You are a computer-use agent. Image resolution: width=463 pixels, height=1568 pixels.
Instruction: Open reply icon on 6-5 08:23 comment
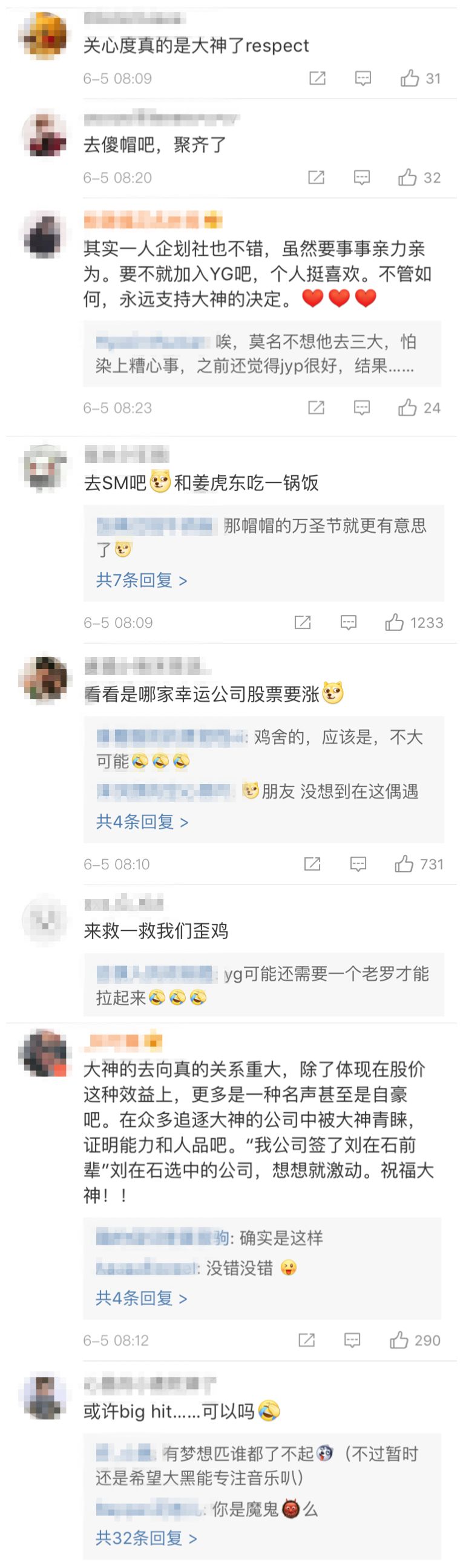[362, 407]
